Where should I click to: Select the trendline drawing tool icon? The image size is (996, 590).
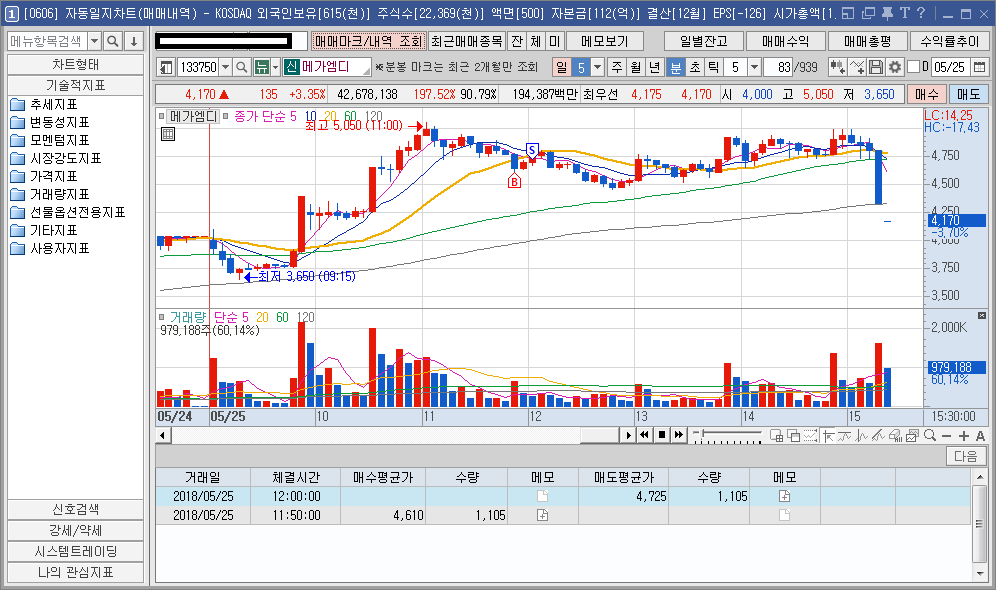[878, 435]
